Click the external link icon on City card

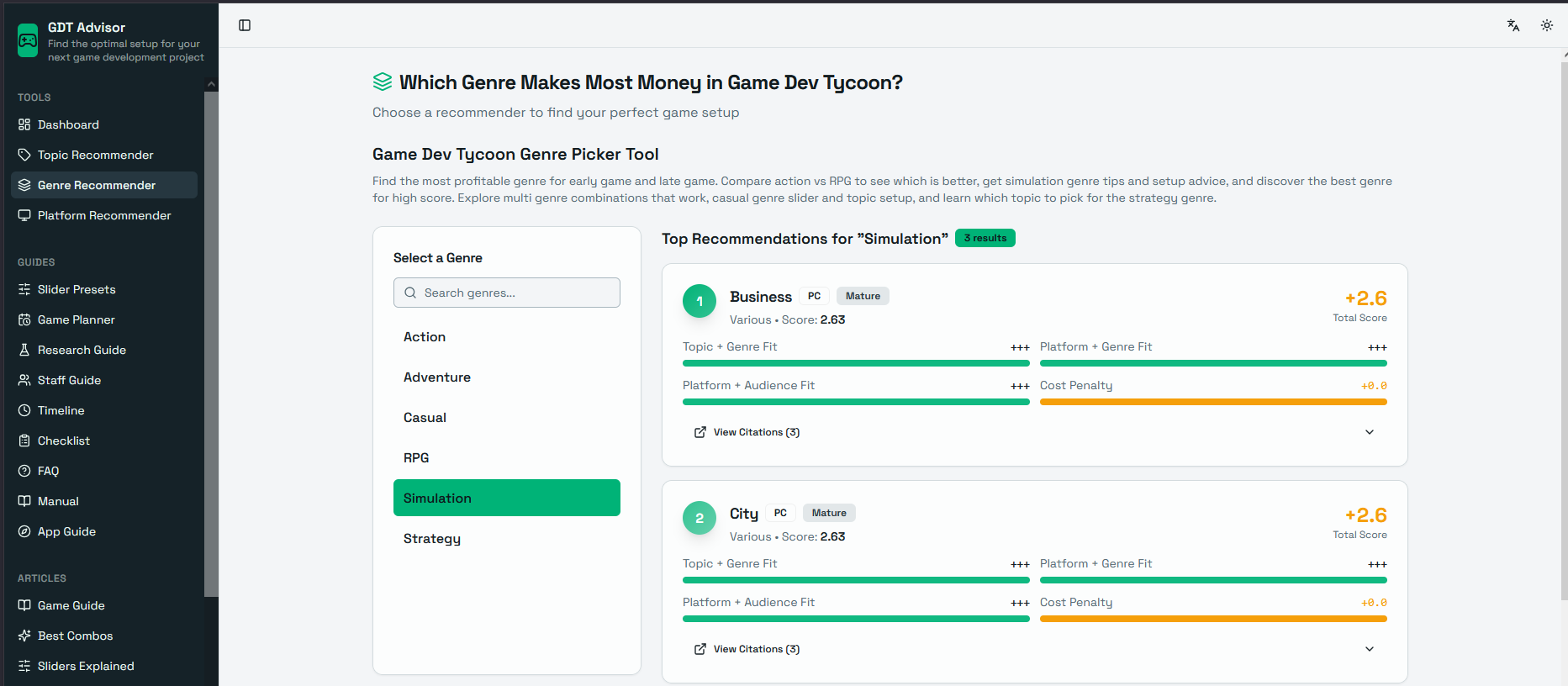(x=700, y=649)
